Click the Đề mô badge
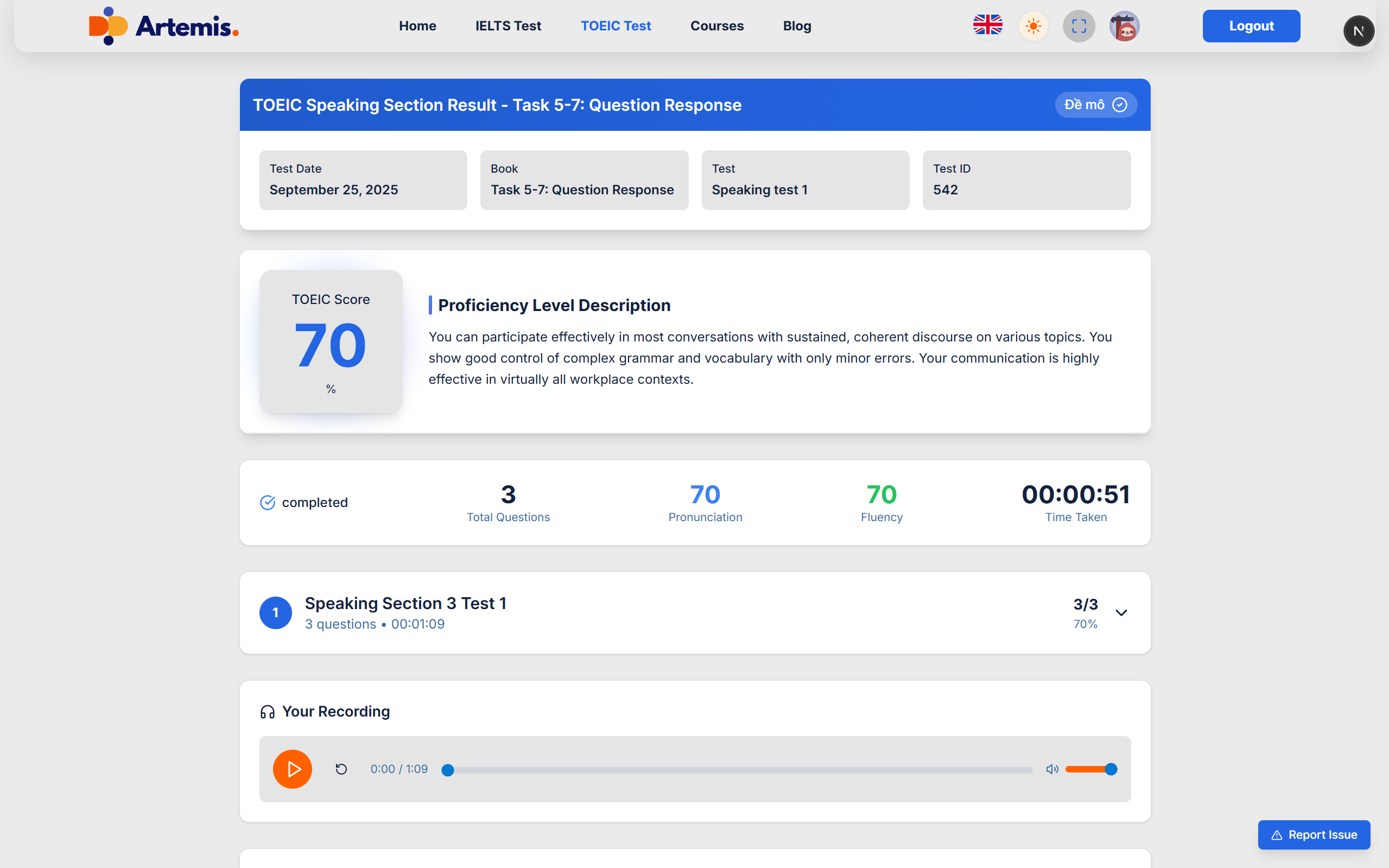This screenshot has width=1389, height=868. [x=1095, y=104]
